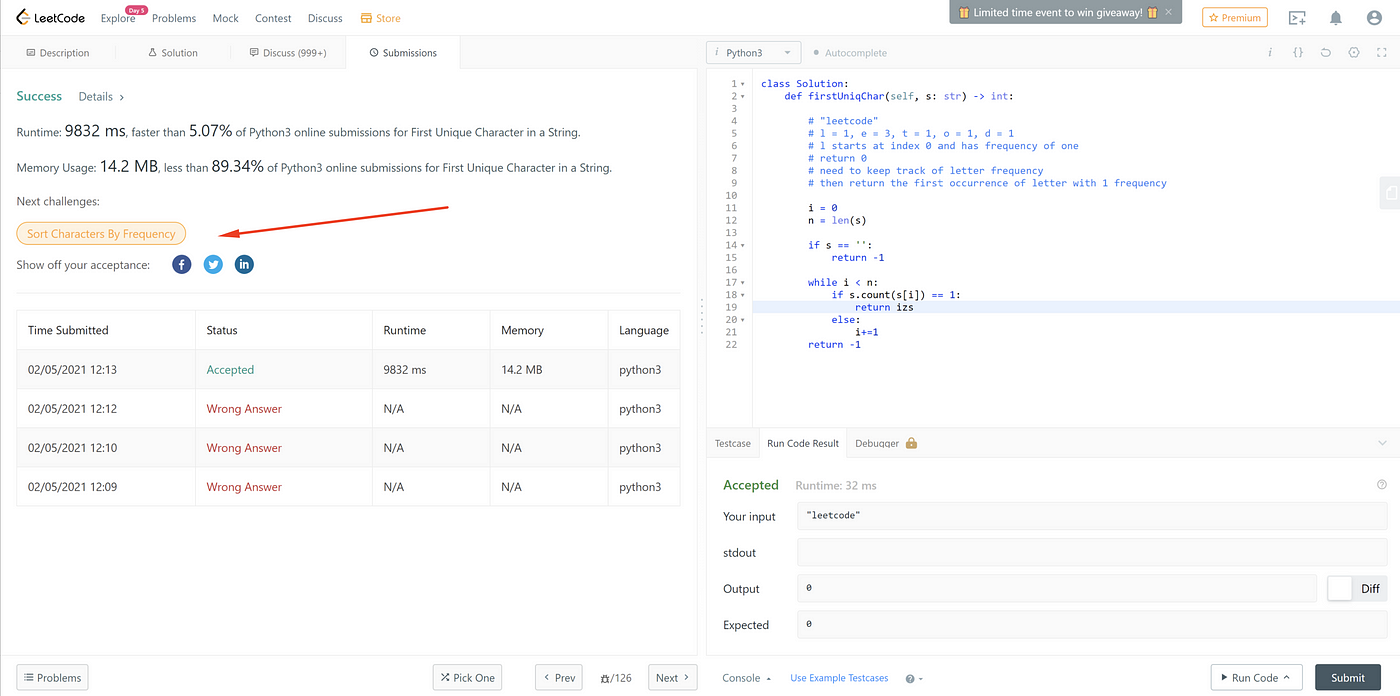The width and height of the screenshot is (1400, 696).
Task: Submit the solution
Action: tap(1347, 677)
